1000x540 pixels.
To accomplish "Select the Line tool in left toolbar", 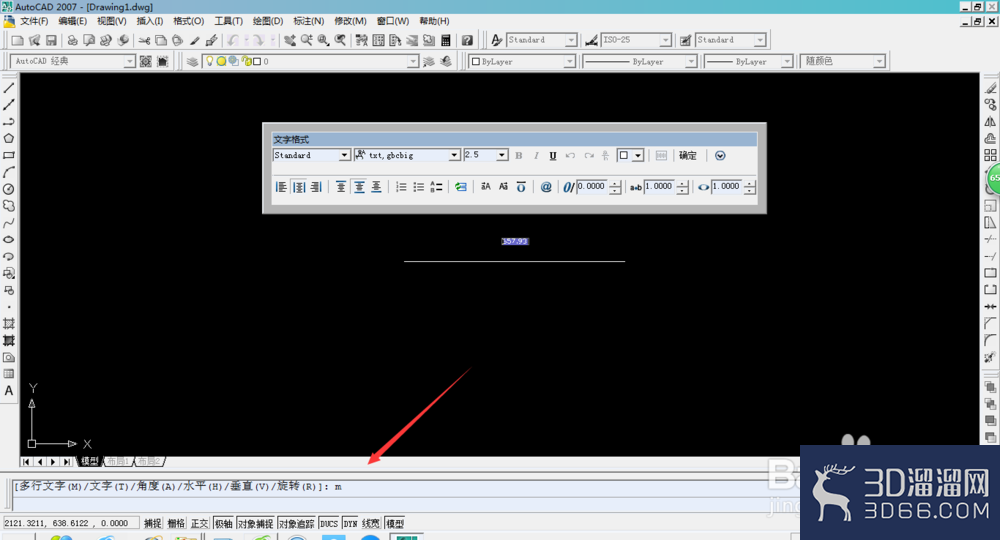I will [x=9, y=88].
